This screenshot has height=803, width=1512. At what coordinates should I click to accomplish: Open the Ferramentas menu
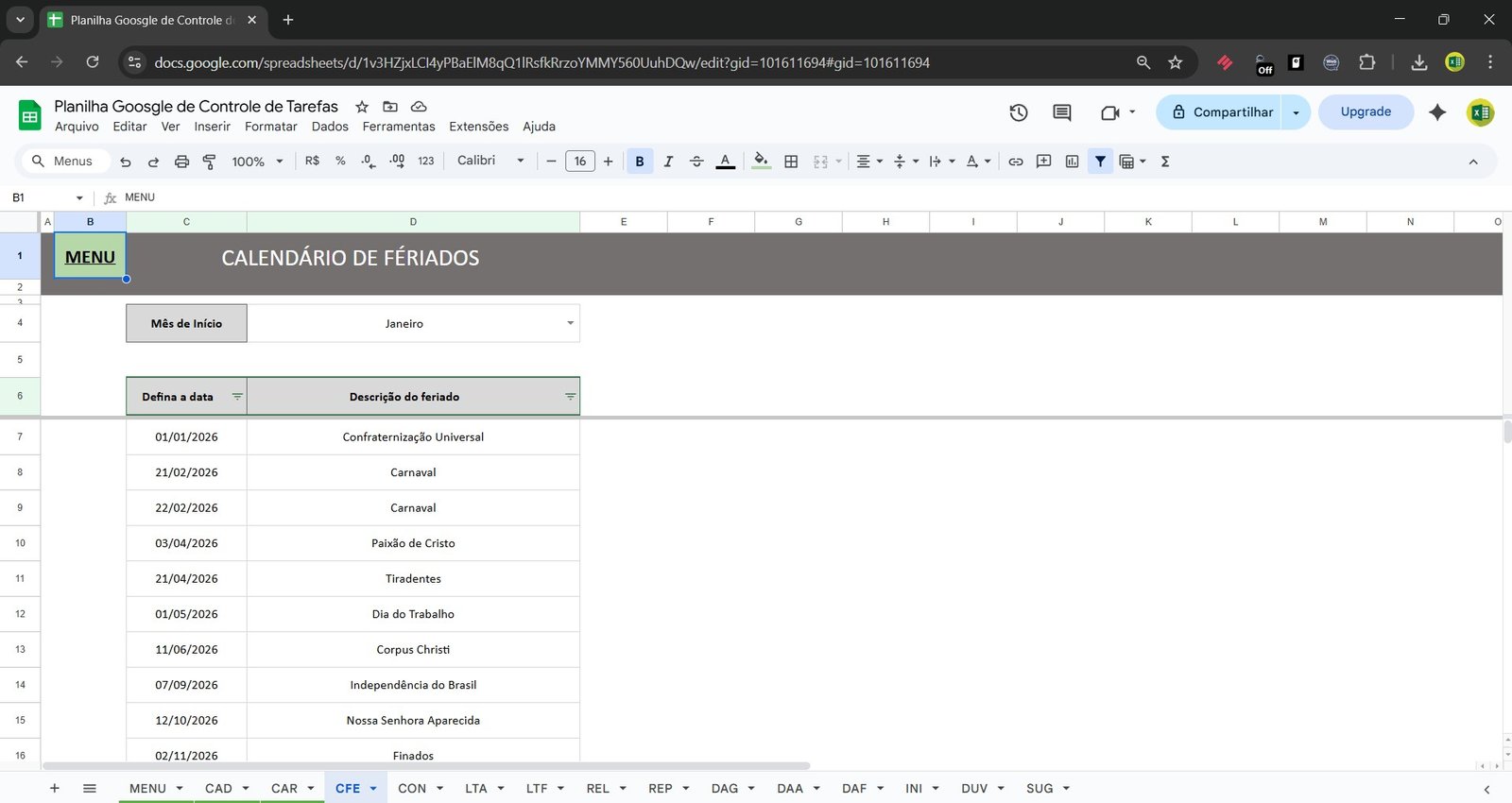click(x=398, y=127)
